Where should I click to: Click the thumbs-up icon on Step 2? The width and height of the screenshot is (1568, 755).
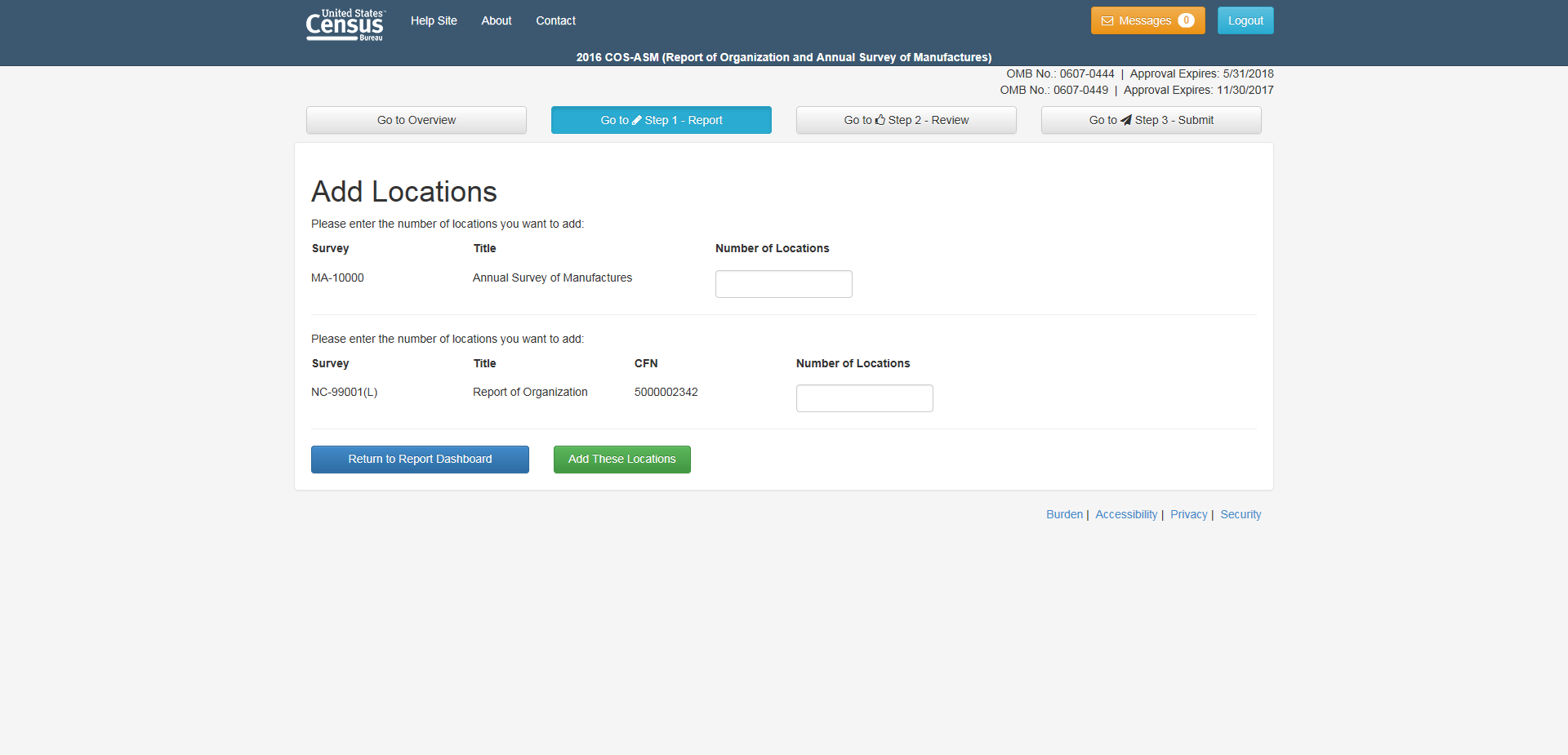(x=880, y=120)
